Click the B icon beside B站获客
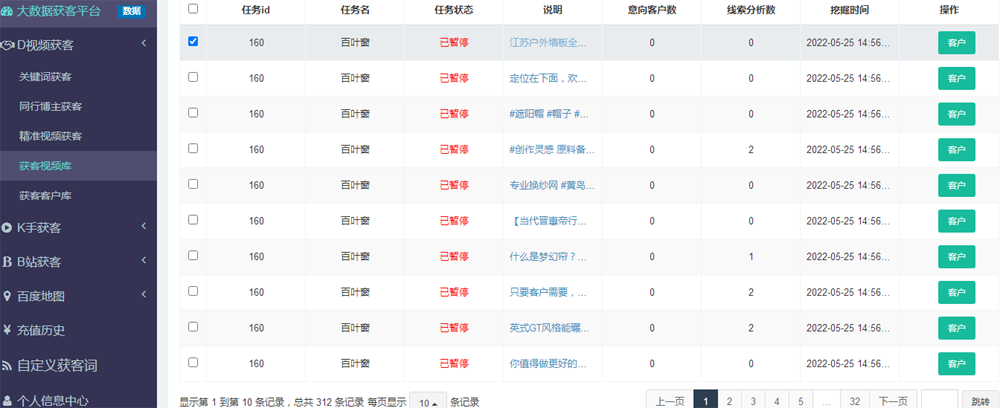 coord(8,262)
